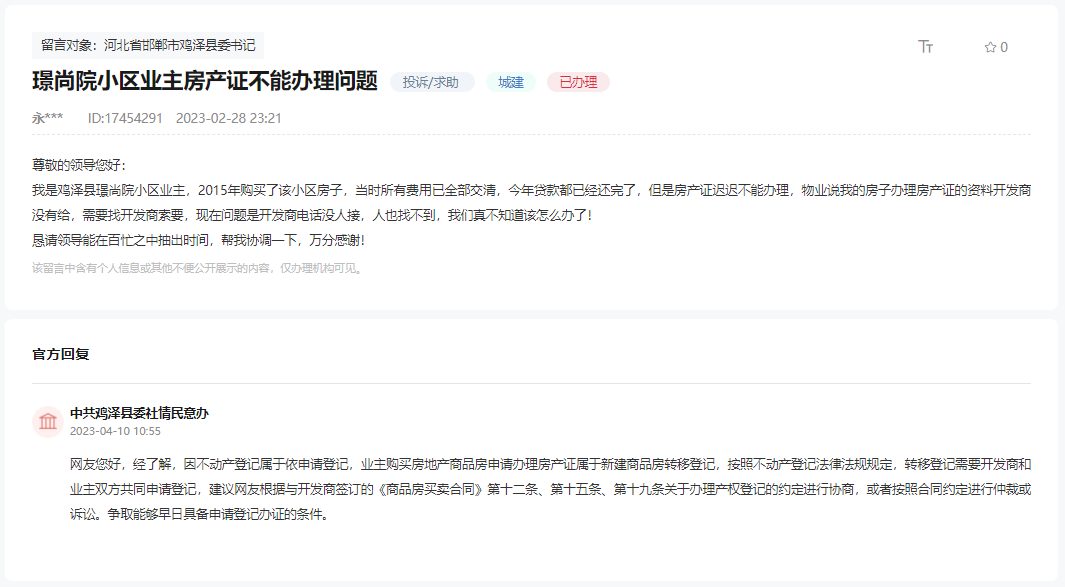Click the star count 0
This screenshot has height=587, width=1065.
pyautogui.click(x=1004, y=48)
